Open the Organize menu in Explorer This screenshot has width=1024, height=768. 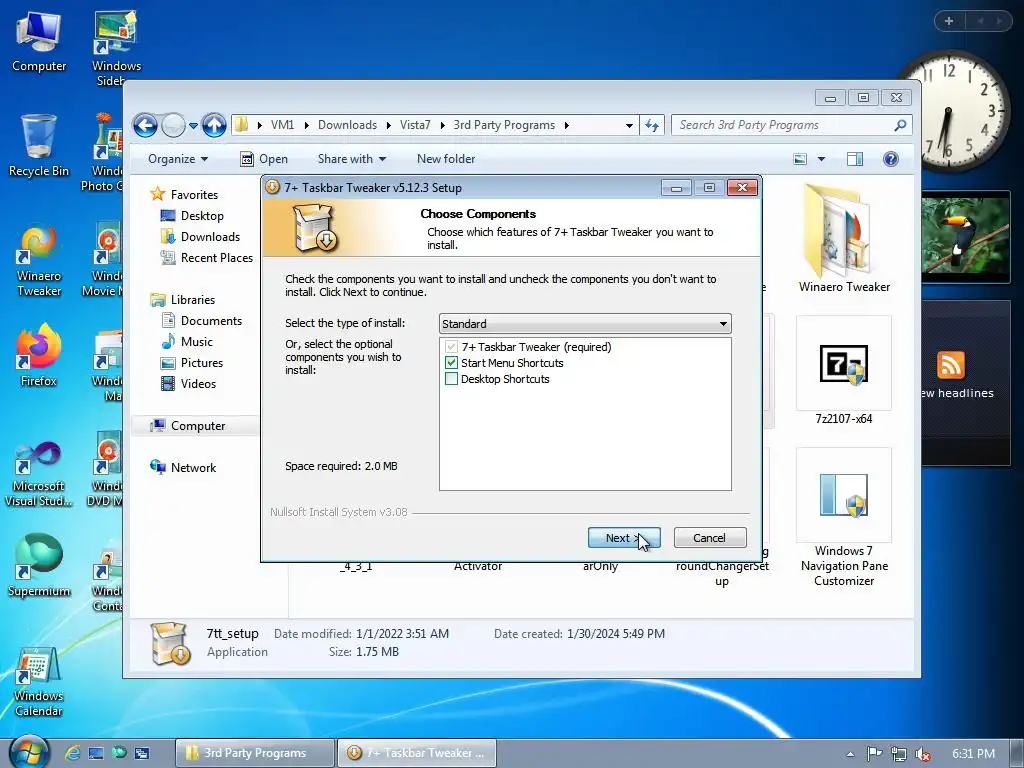coord(178,159)
